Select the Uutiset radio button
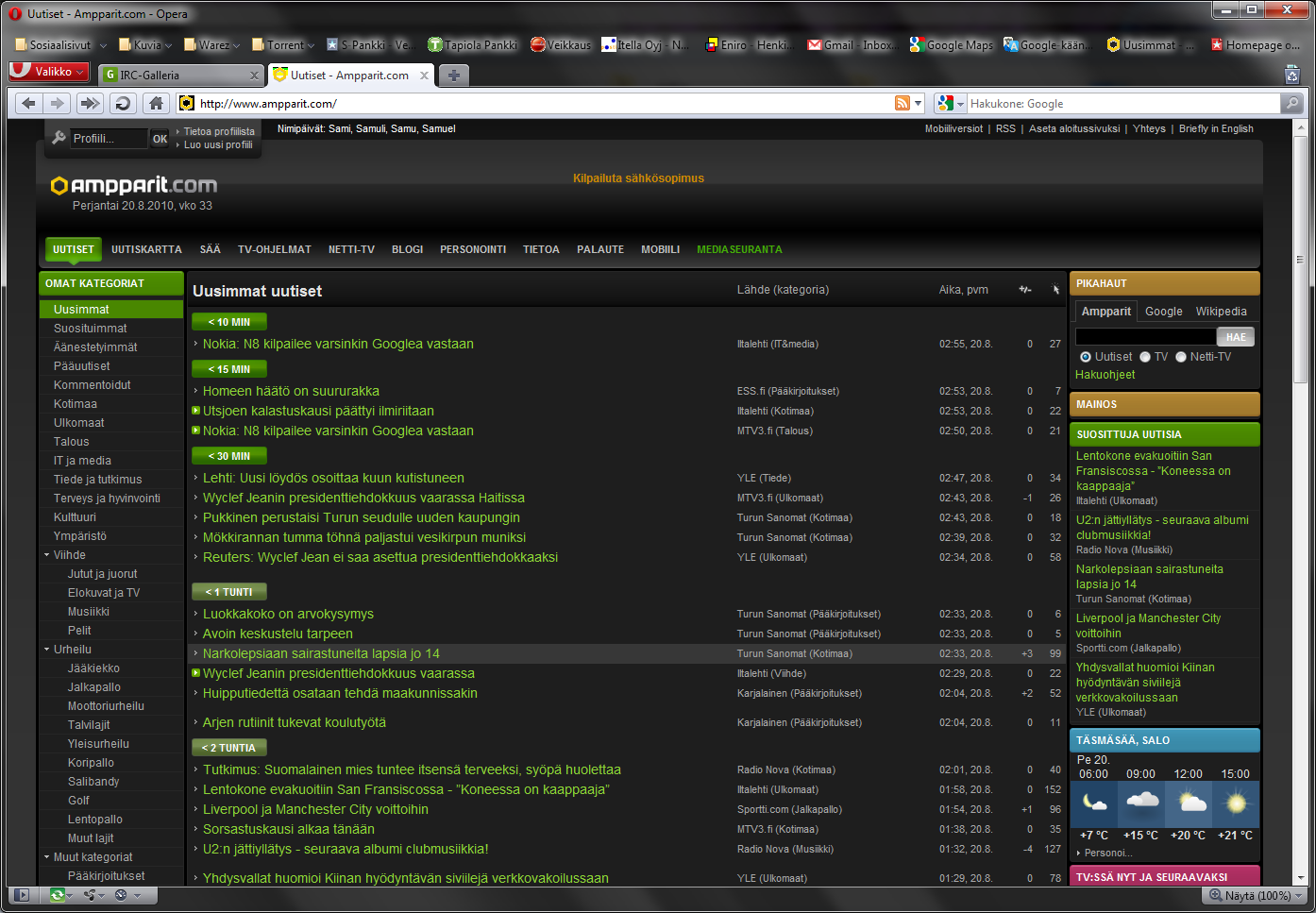The image size is (1316, 913). 1086,357
